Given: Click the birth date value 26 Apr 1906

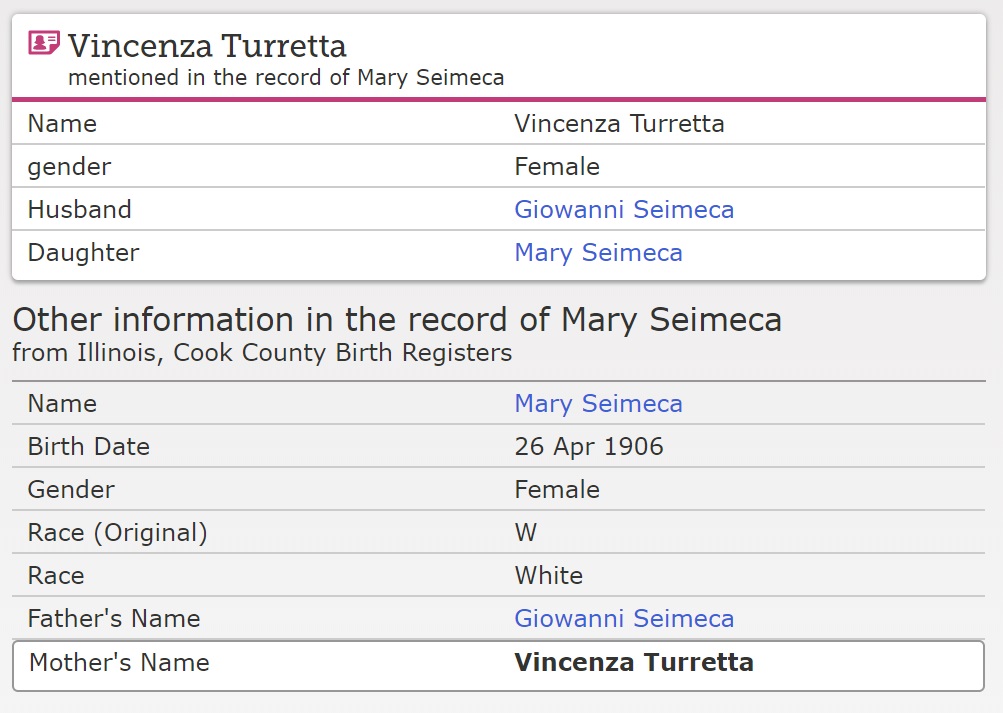Looking at the screenshot, I should [589, 447].
